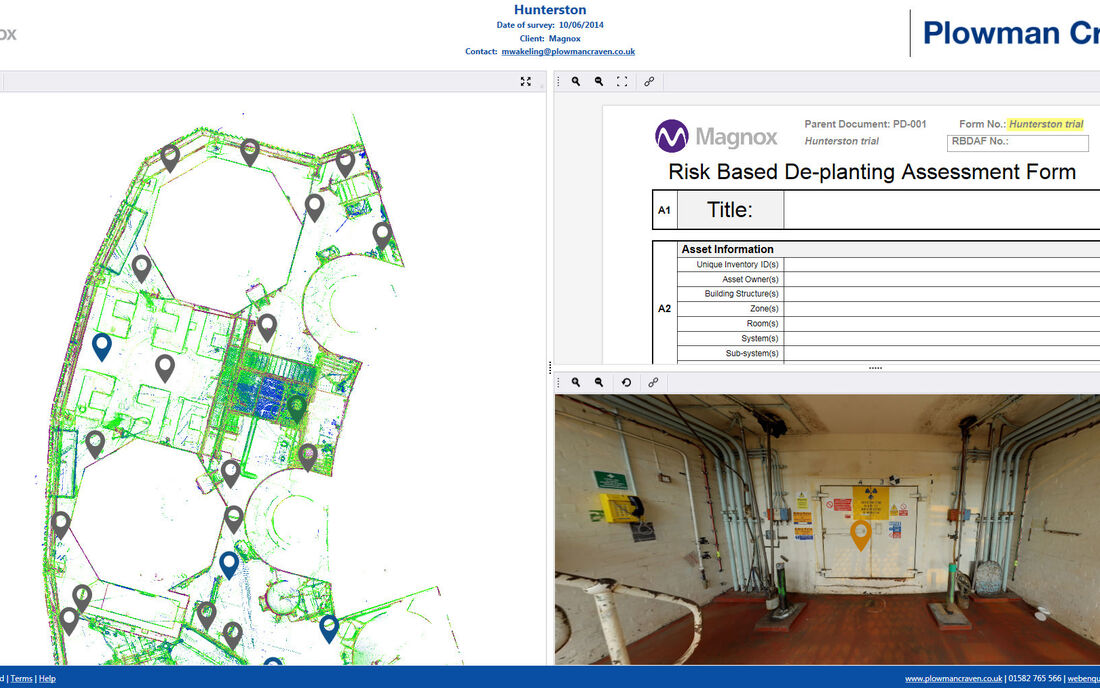Grab the horizontal splitter between document and photo

tap(875, 368)
